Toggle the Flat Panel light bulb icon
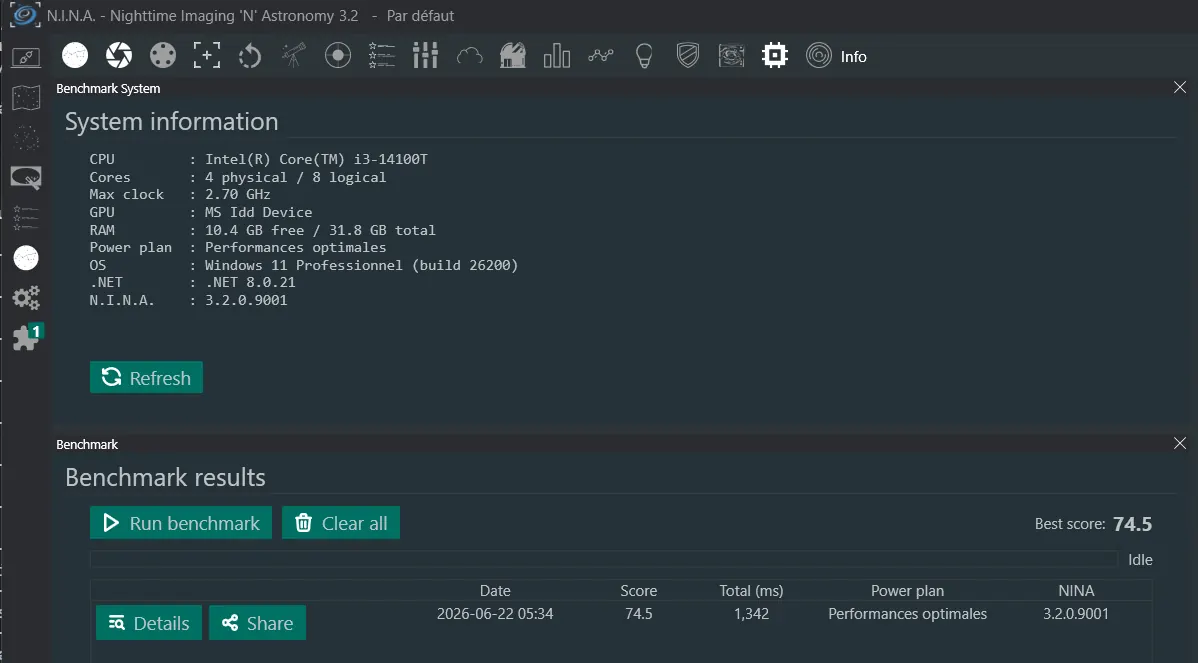The image size is (1198, 663). pyautogui.click(x=644, y=56)
